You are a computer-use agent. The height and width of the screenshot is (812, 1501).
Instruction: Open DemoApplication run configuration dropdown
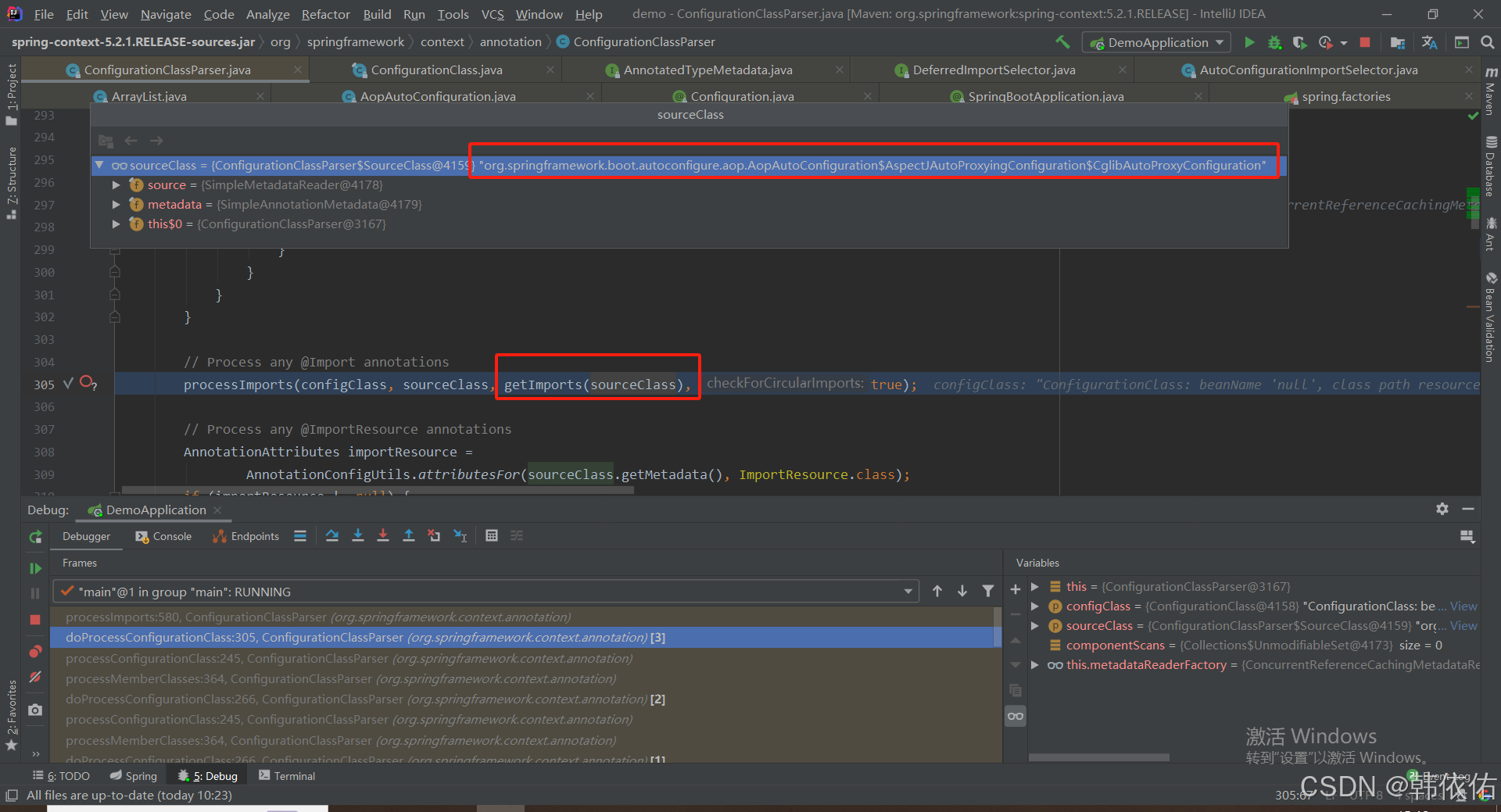click(x=1156, y=42)
